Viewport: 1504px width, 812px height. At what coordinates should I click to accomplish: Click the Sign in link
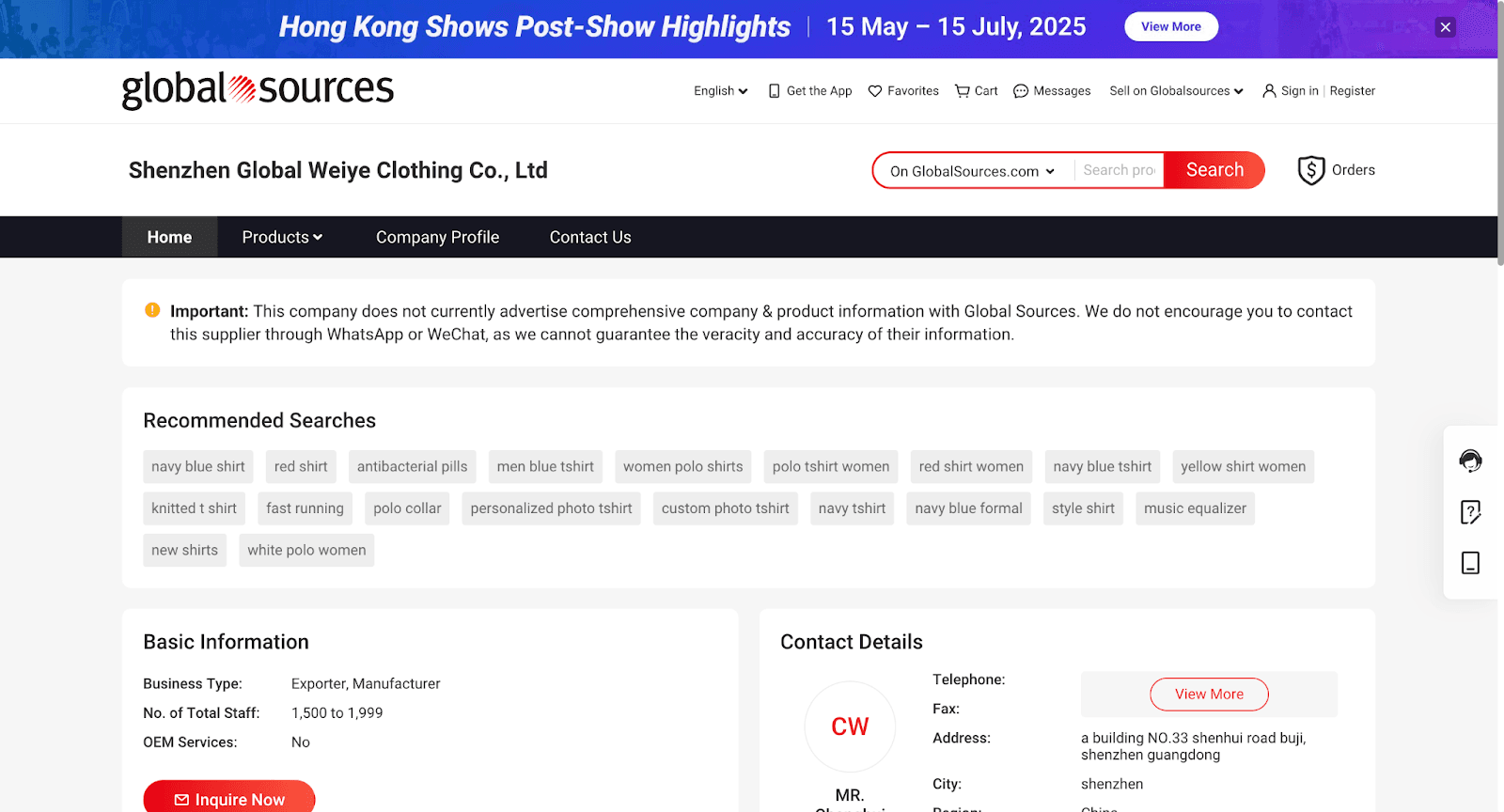[1299, 91]
